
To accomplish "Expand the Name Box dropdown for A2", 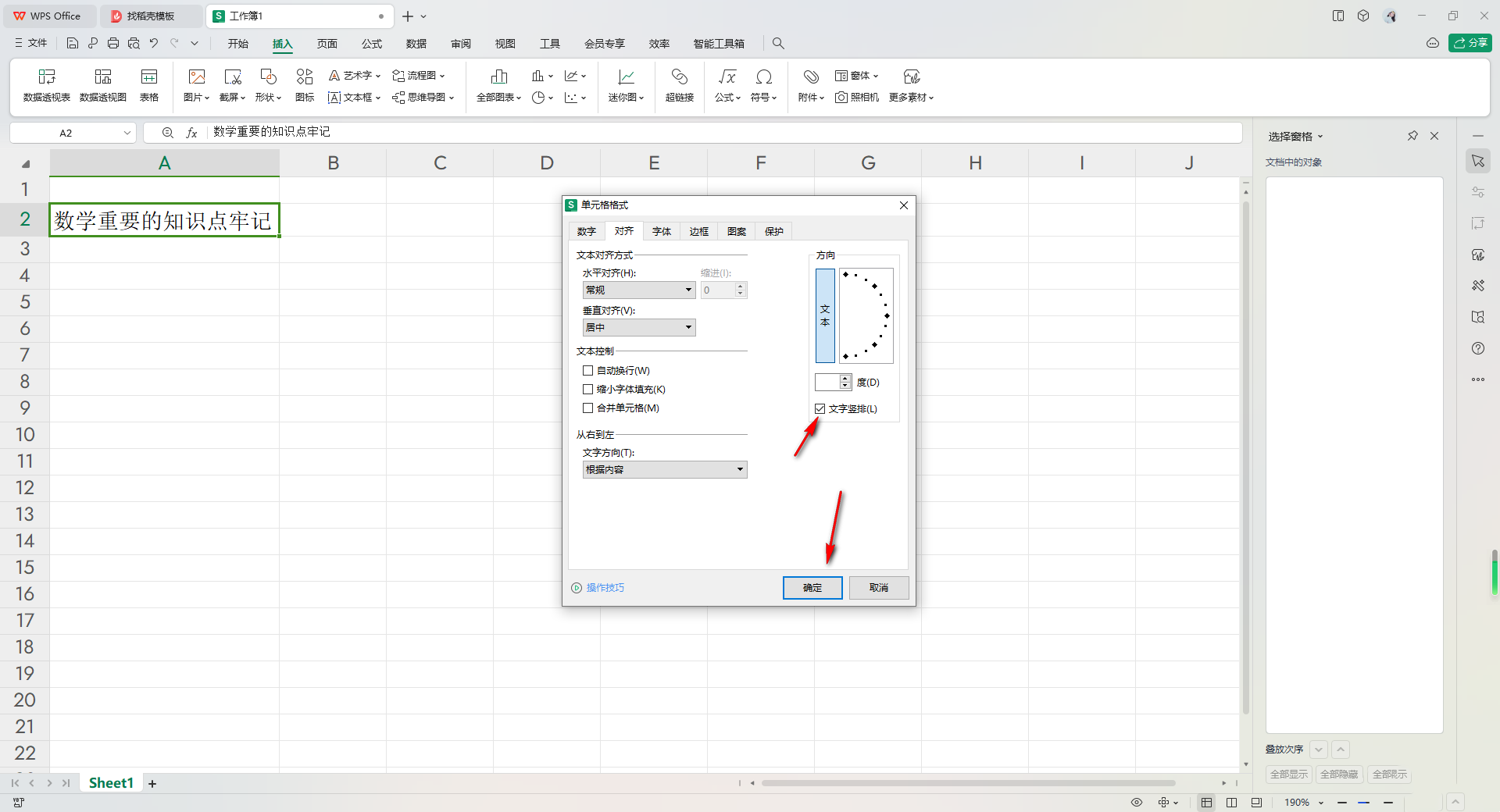I will [127, 133].
